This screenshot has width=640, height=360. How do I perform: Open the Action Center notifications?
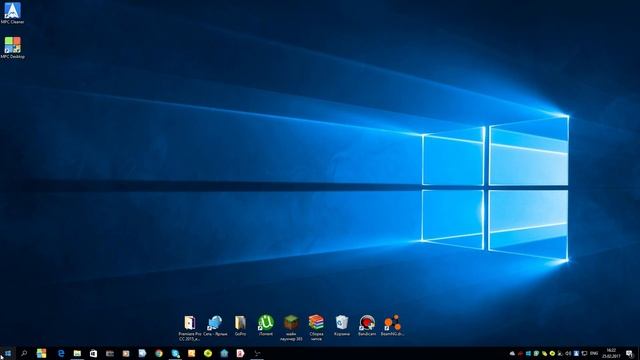click(629, 353)
